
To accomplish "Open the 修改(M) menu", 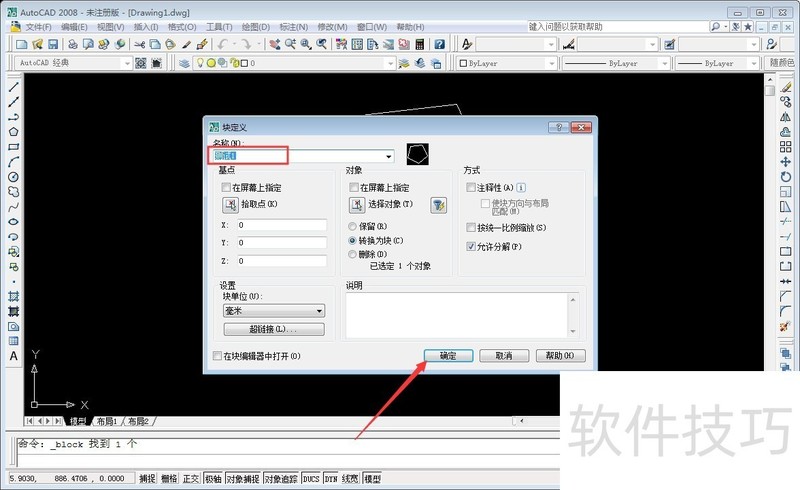I will click(x=332, y=27).
